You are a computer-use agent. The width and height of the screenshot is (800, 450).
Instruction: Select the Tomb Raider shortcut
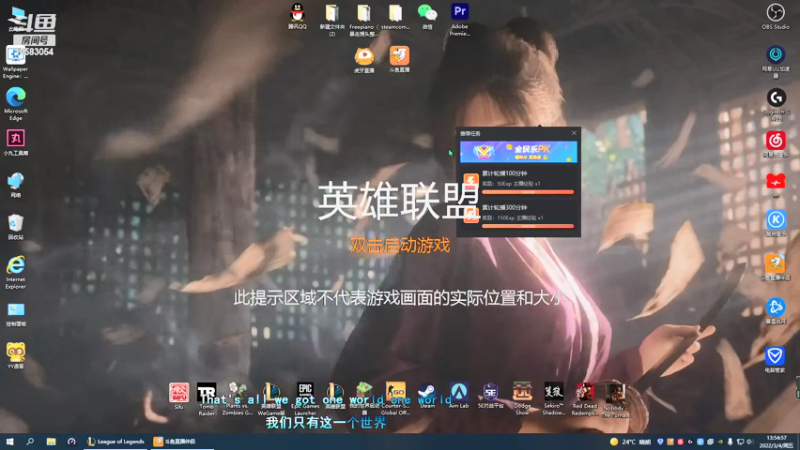tap(207, 399)
